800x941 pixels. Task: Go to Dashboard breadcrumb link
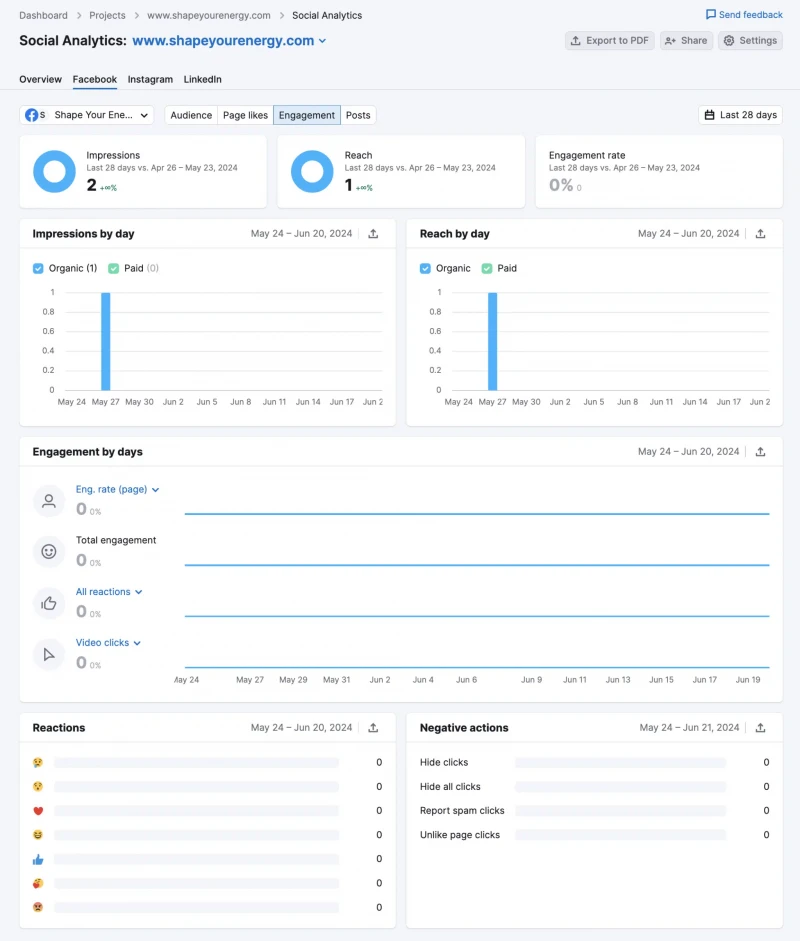(x=43, y=16)
